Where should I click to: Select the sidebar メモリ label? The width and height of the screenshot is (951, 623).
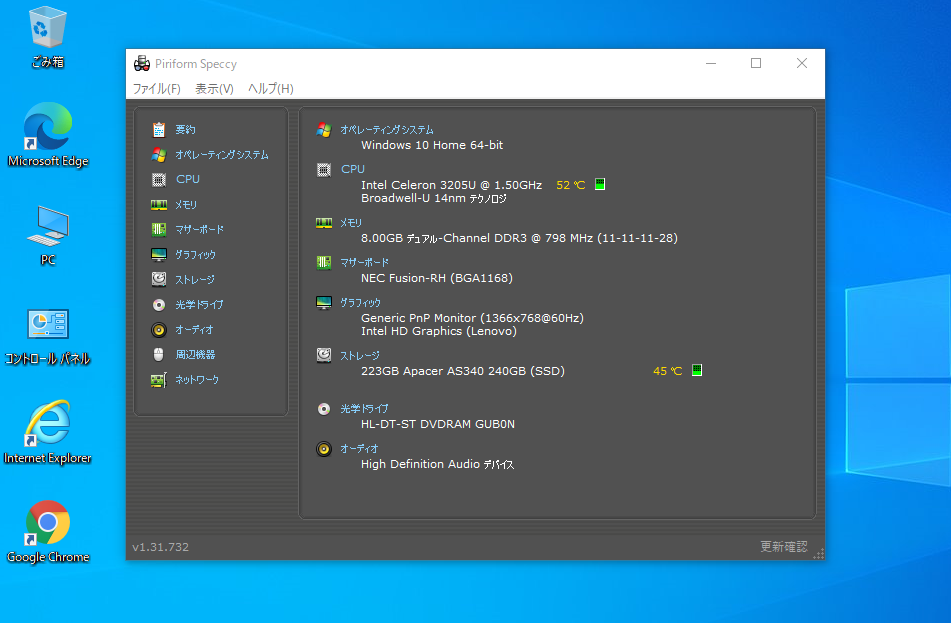click(x=186, y=205)
